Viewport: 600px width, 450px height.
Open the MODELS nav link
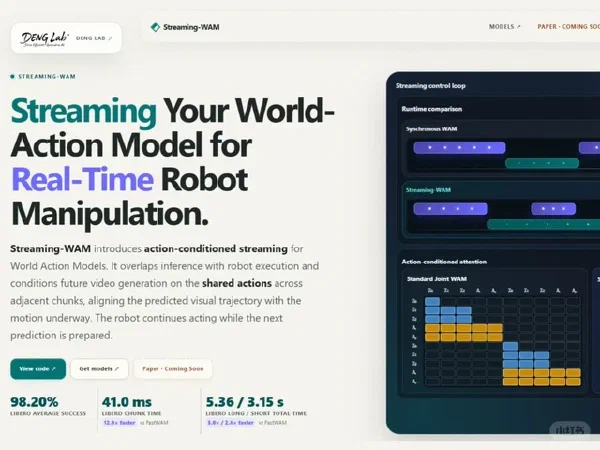[505, 27]
